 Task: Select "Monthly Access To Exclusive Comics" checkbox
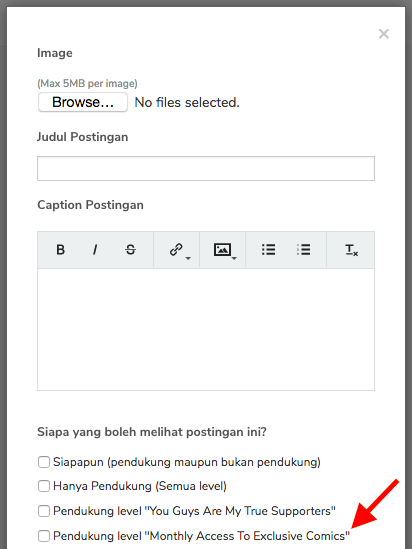point(44,536)
